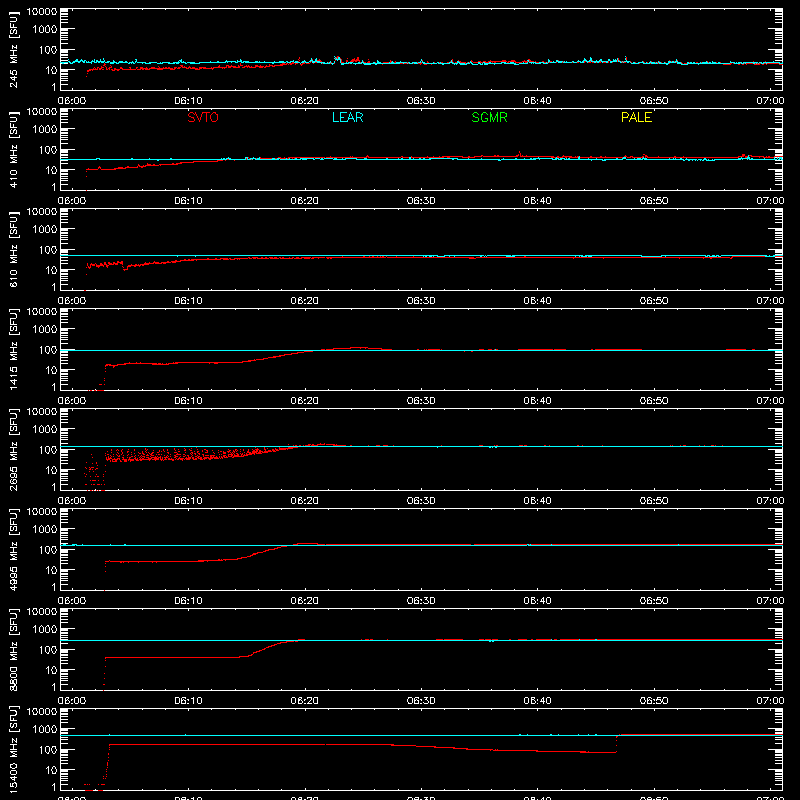Click the red SVTO legend label
The image size is (800, 800).
click(x=203, y=117)
